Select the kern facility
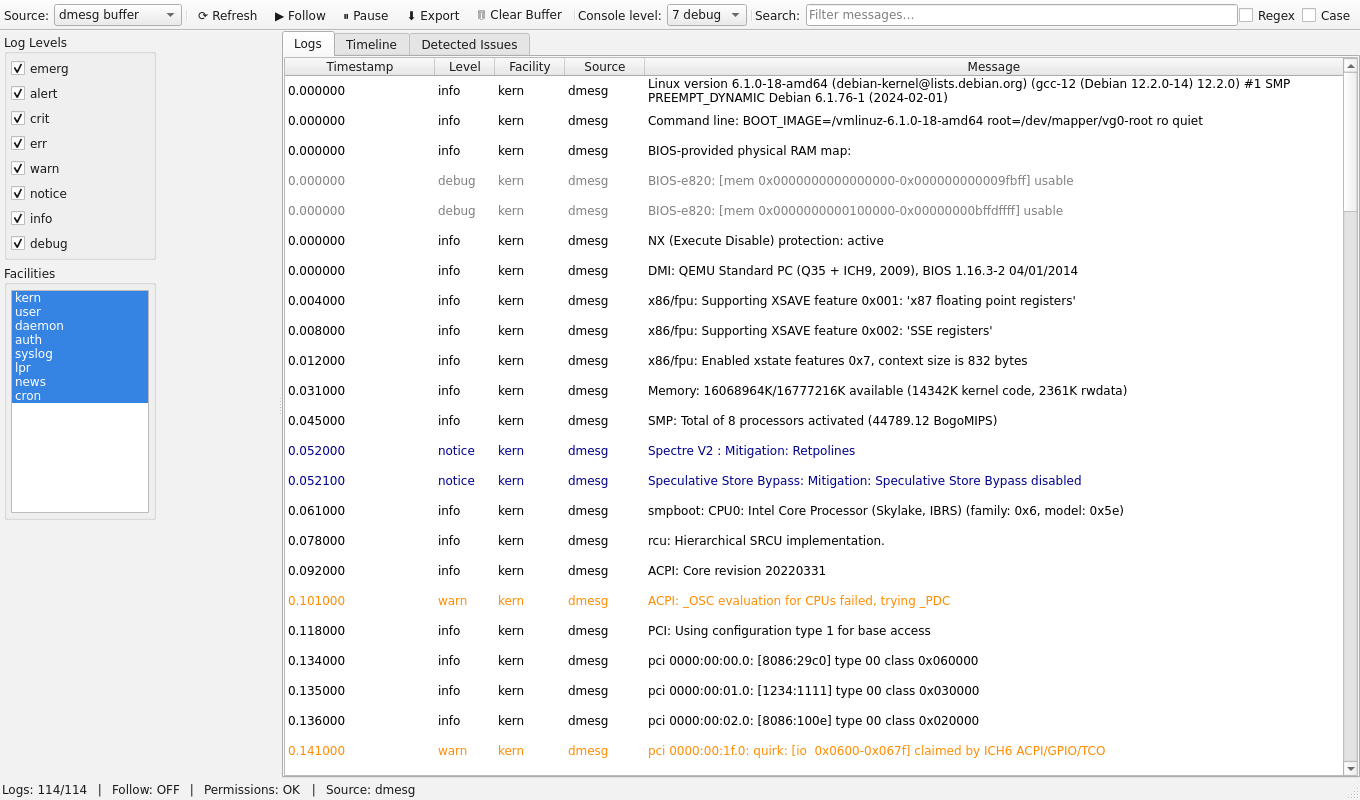 click(x=80, y=298)
